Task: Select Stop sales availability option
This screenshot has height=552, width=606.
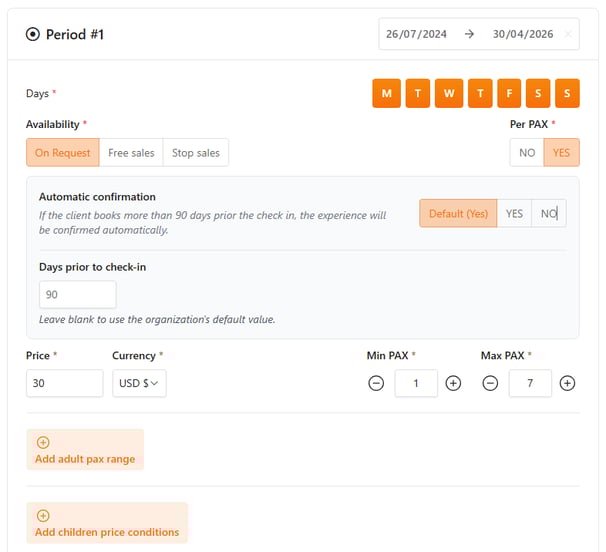Action: click(x=196, y=153)
